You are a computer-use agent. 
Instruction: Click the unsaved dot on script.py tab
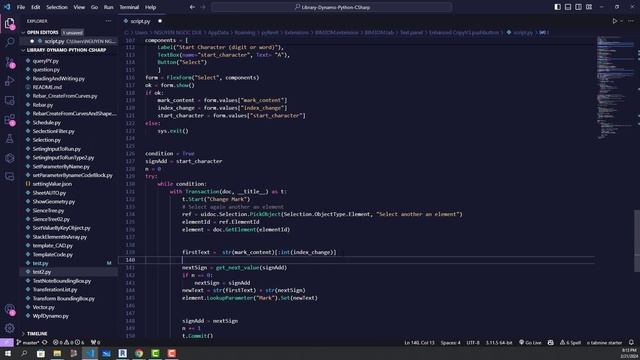[160, 21]
